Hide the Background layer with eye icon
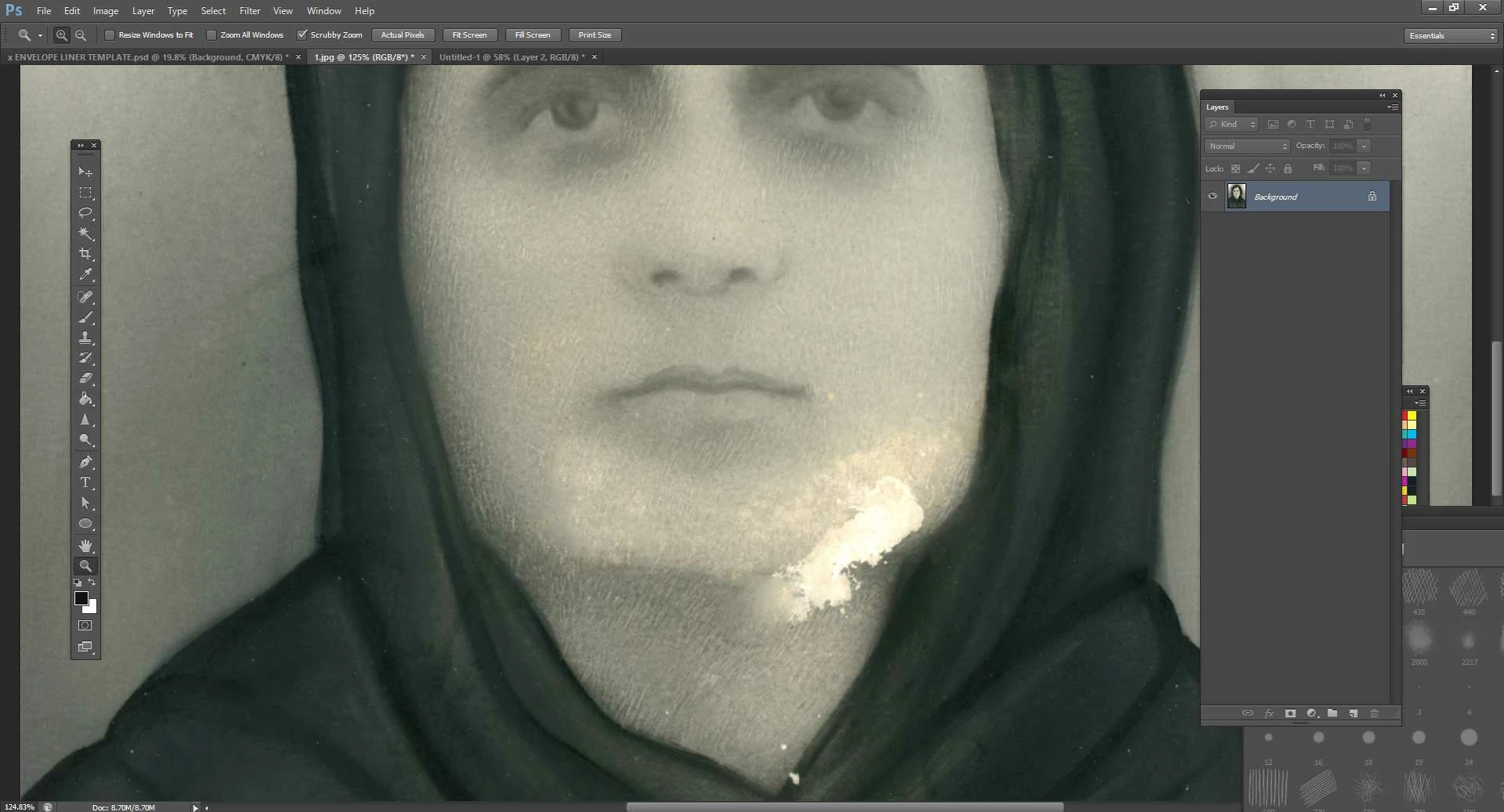 coord(1213,197)
